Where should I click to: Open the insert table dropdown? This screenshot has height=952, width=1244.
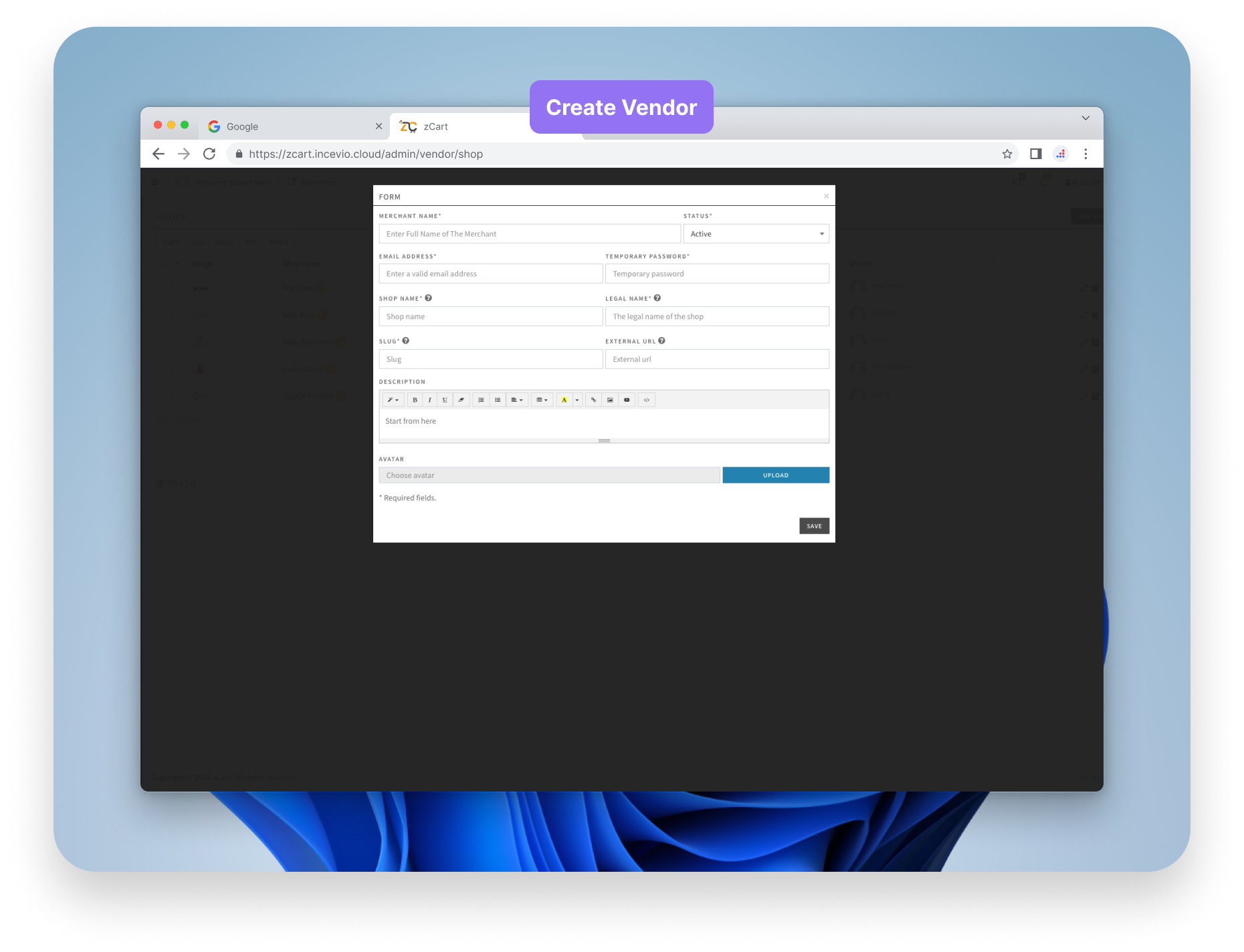[542, 400]
